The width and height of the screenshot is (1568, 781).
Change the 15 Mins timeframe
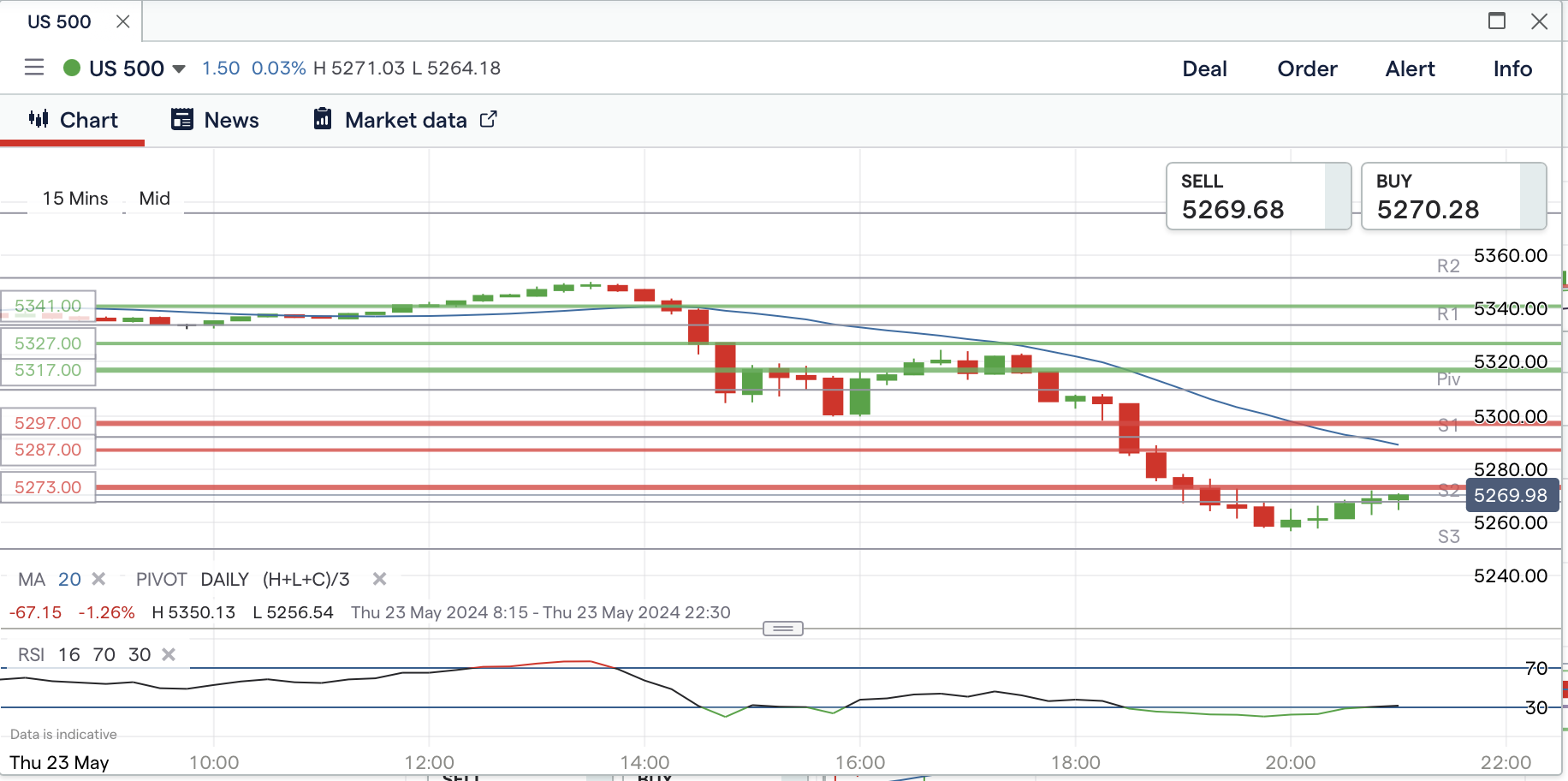75,199
